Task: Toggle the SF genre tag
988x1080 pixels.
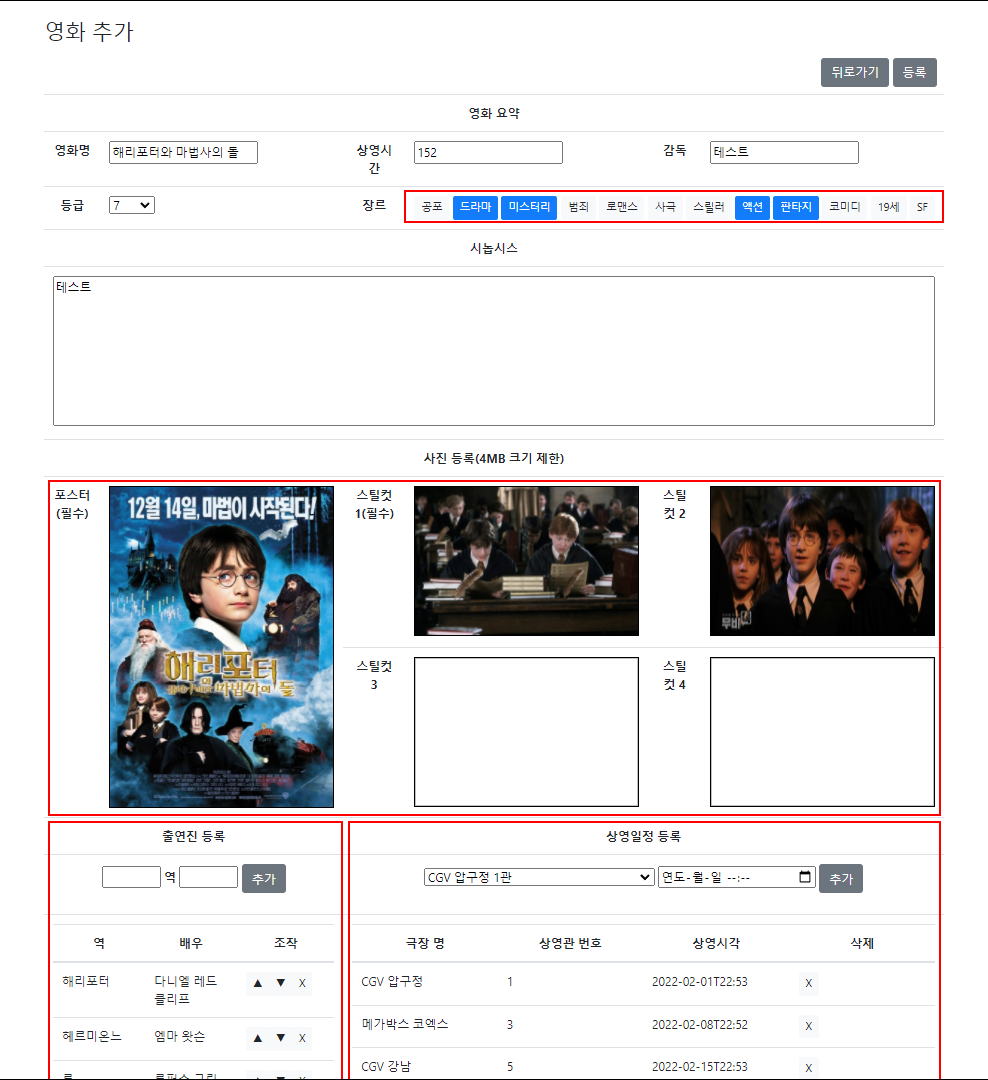Action: (x=923, y=207)
